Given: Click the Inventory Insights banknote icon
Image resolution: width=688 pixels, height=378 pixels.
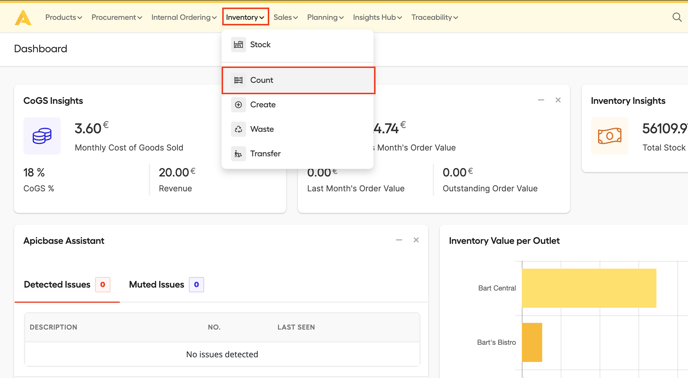Looking at the screenshot, I should pyautogui.click(x=609, y=136).
